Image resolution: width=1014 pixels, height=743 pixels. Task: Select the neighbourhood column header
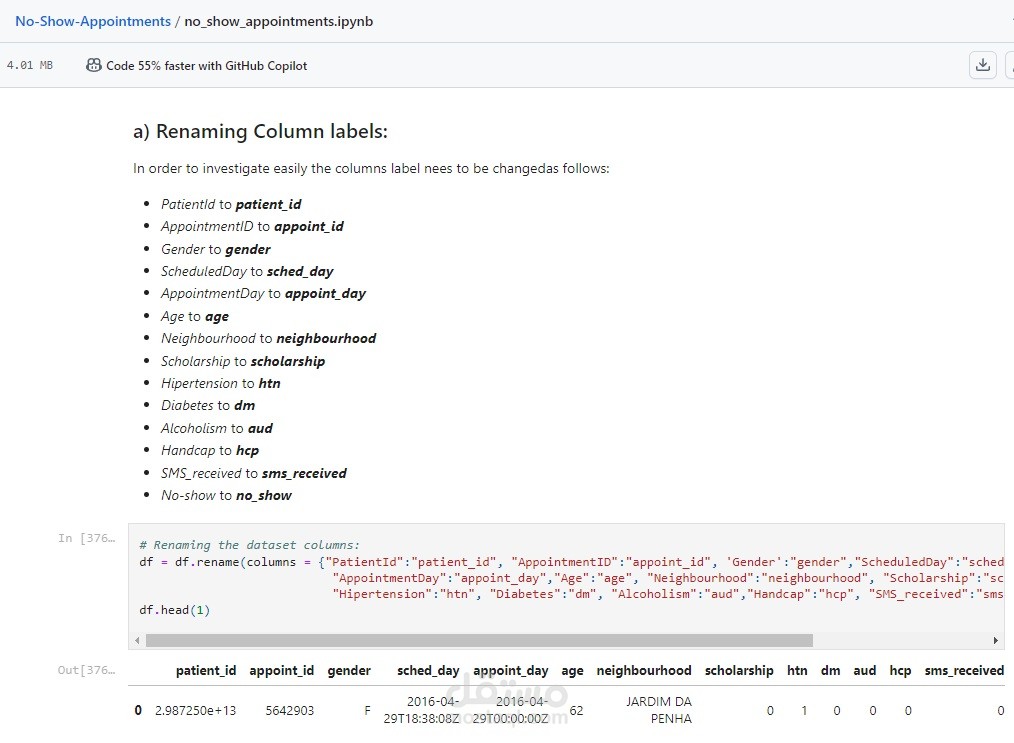pyautogui.click(x=644, y=671)
